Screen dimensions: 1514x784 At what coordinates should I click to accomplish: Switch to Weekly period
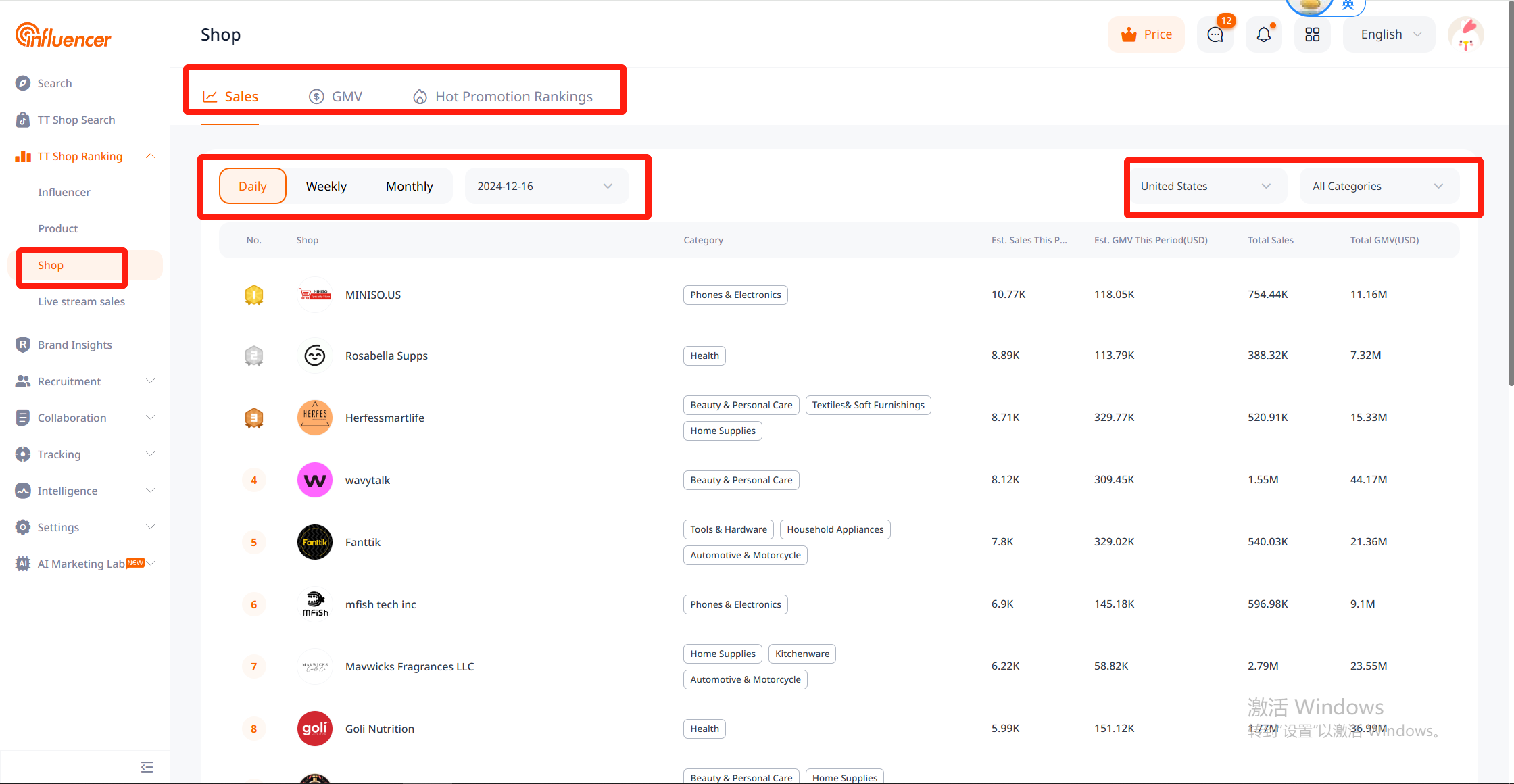326,186
